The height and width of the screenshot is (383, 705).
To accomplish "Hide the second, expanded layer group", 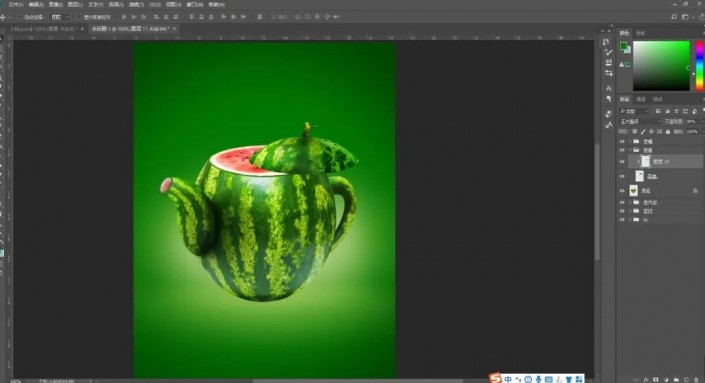I will point(622,150).
